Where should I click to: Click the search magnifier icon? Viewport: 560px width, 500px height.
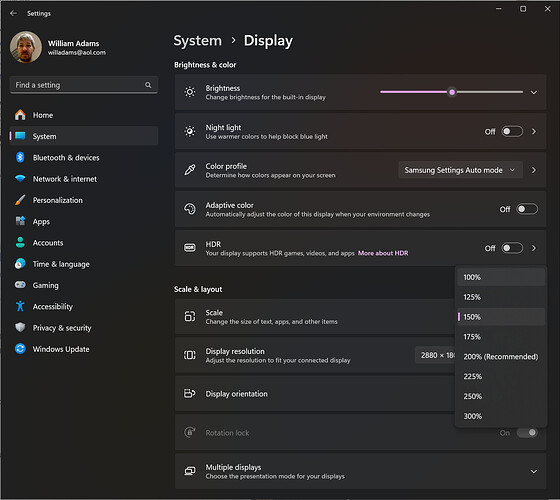tap(148, 85)
